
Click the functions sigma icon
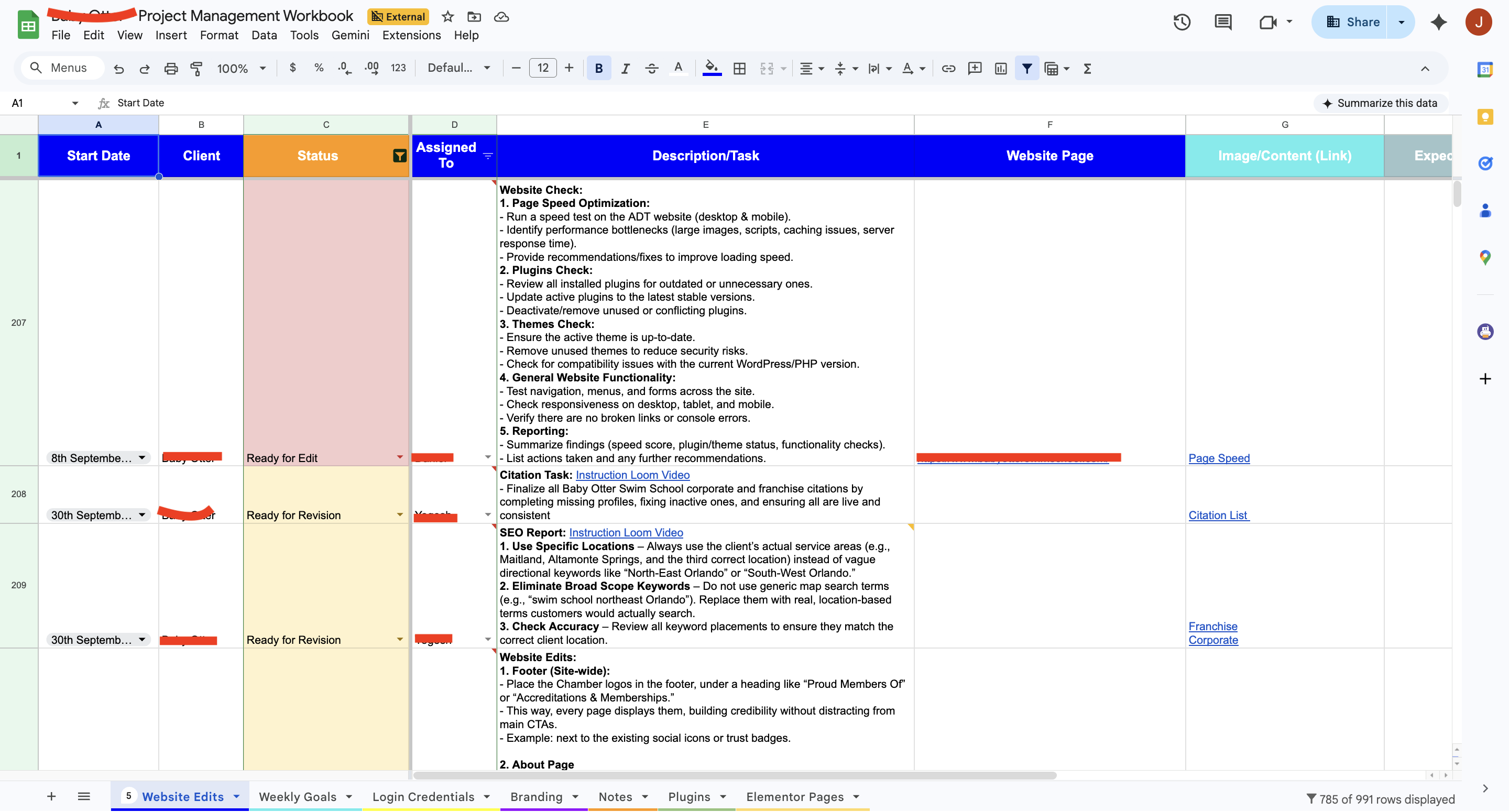[1087, 69]
